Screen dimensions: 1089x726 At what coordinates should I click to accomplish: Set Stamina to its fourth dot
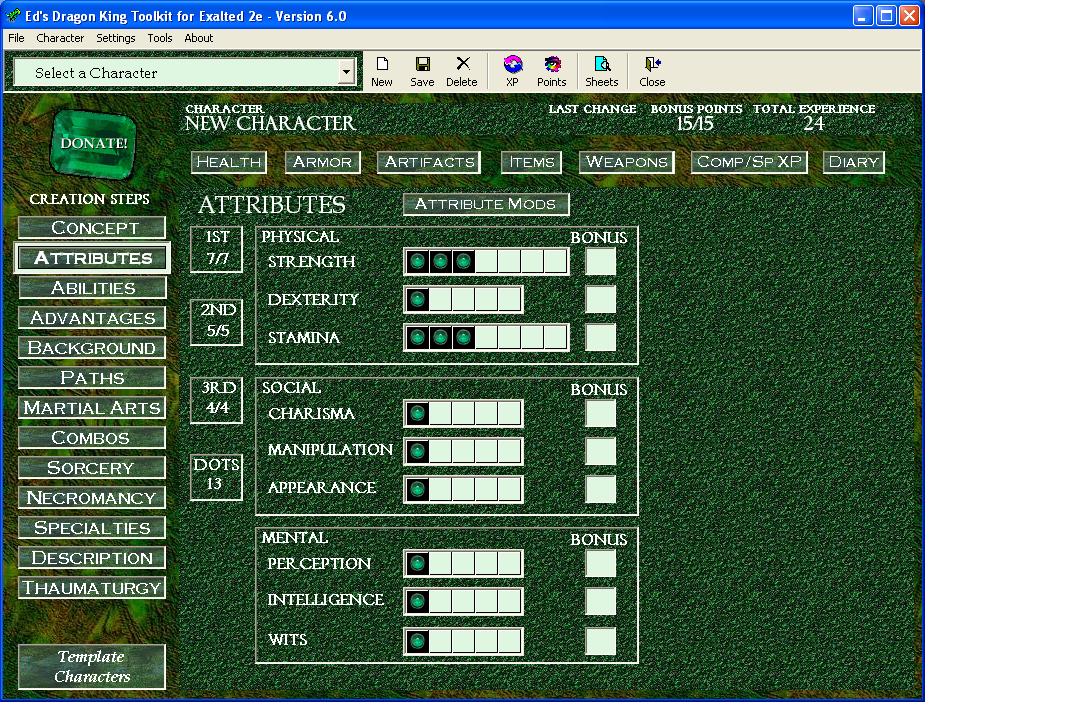click(486, 338)
